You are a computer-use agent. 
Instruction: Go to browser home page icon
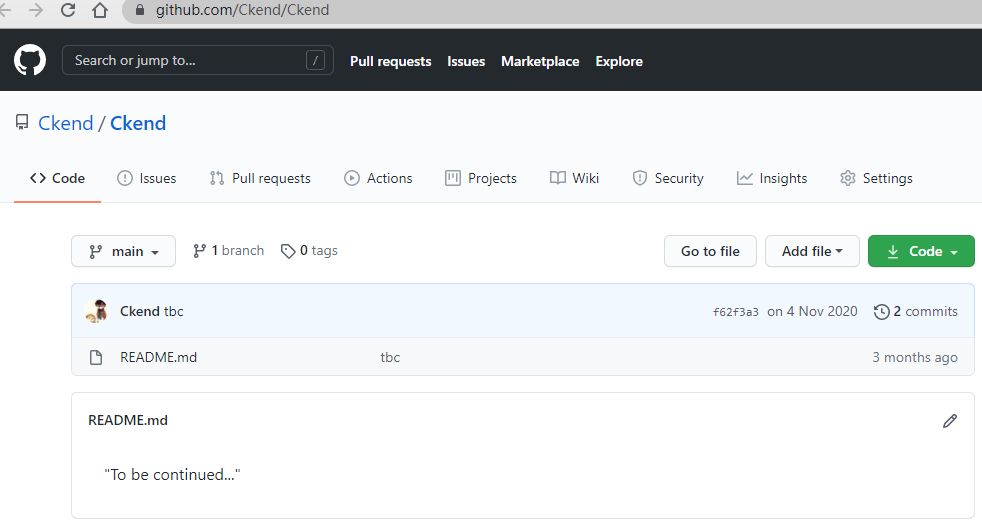[100, 10]
